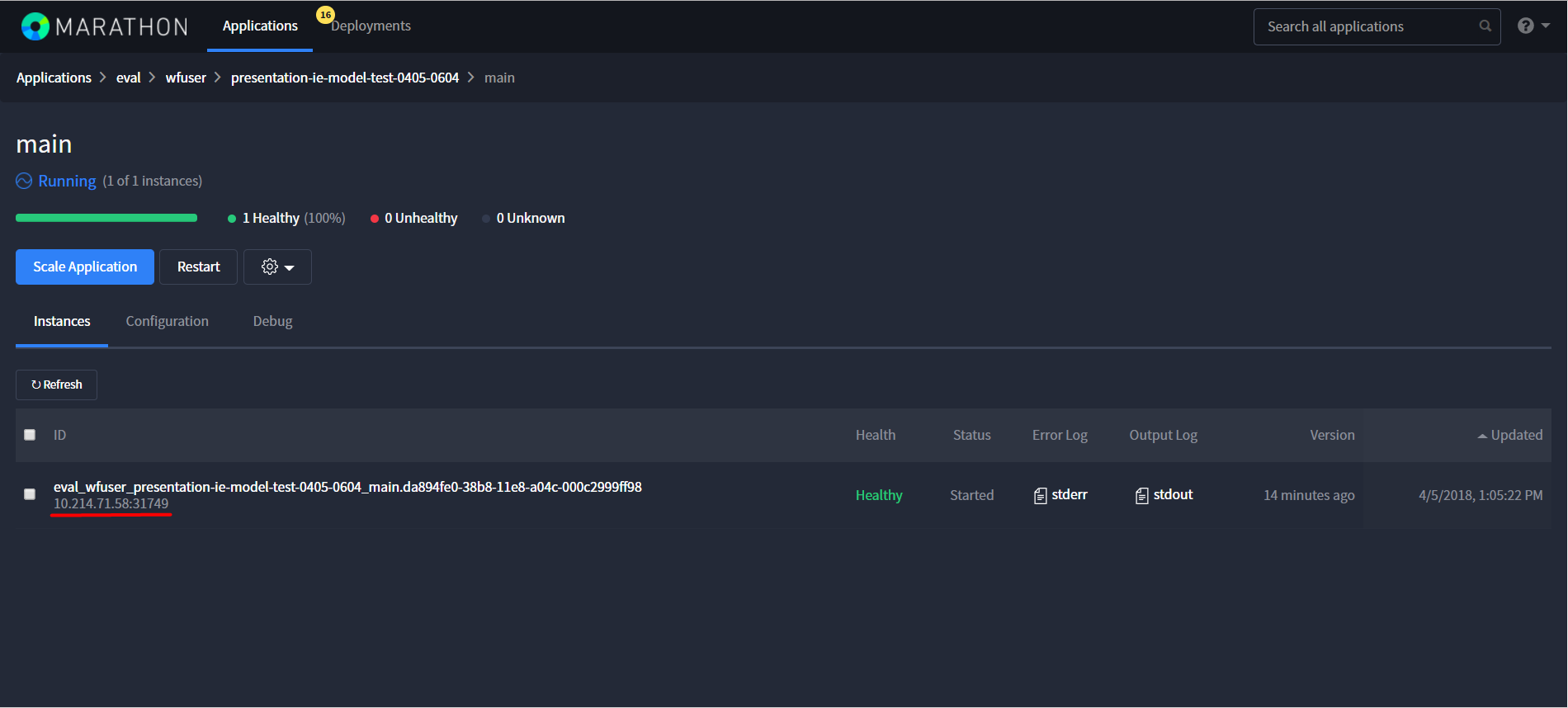The height and width of the screenshot is (708, 1568).
Task: Sort by the Version column header
Action: [x=1332, y=435]
